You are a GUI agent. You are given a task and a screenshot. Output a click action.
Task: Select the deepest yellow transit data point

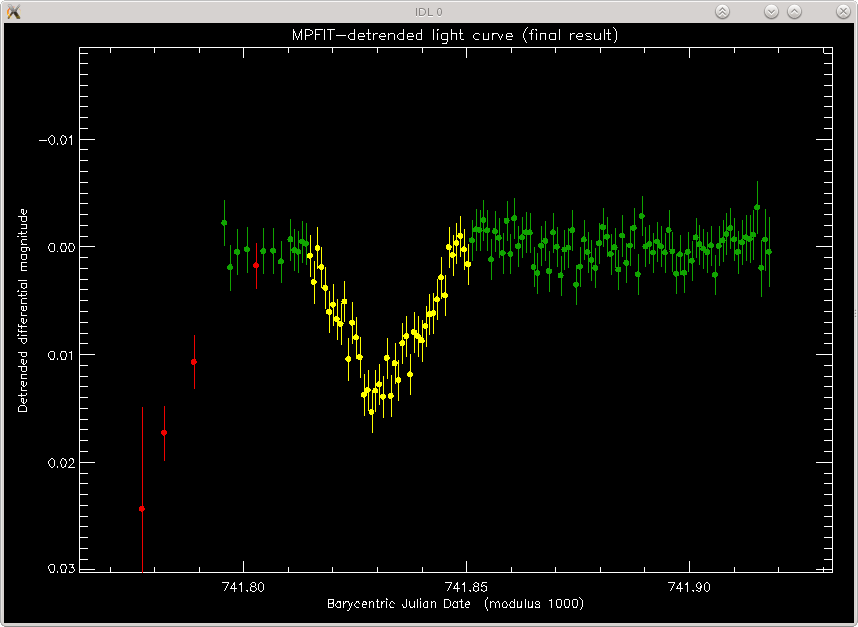[x=372, y=412]
